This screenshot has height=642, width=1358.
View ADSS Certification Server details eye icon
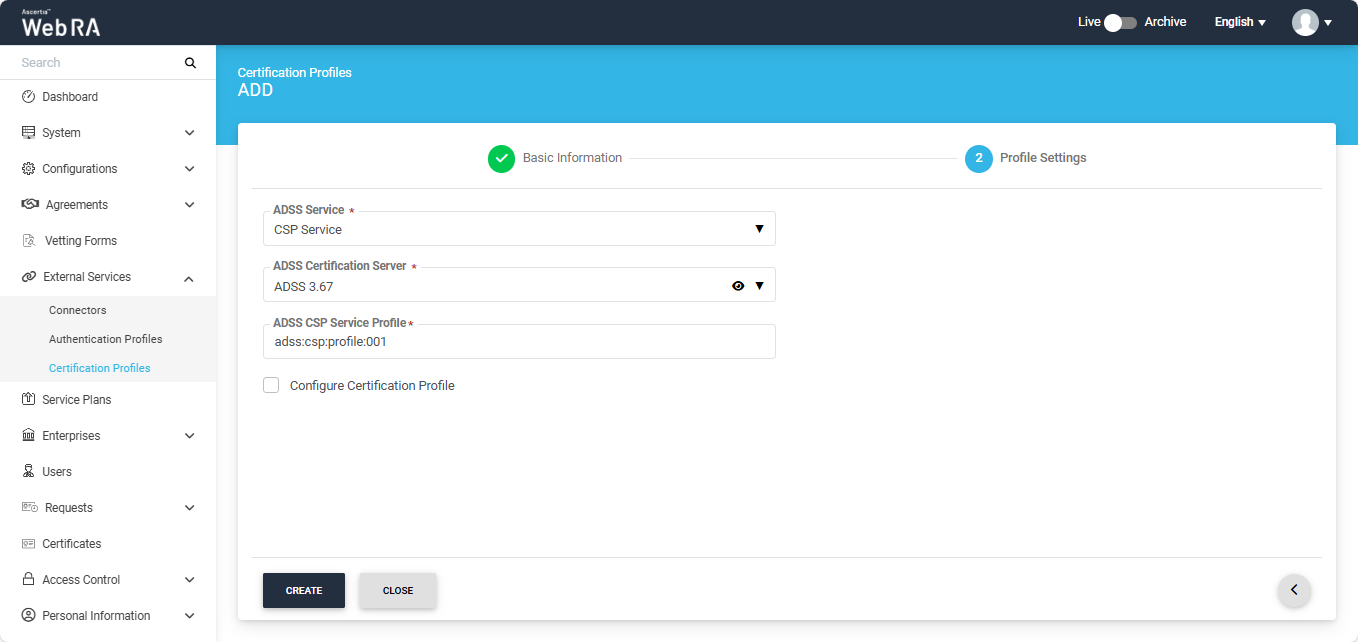(x=738, y=286)
